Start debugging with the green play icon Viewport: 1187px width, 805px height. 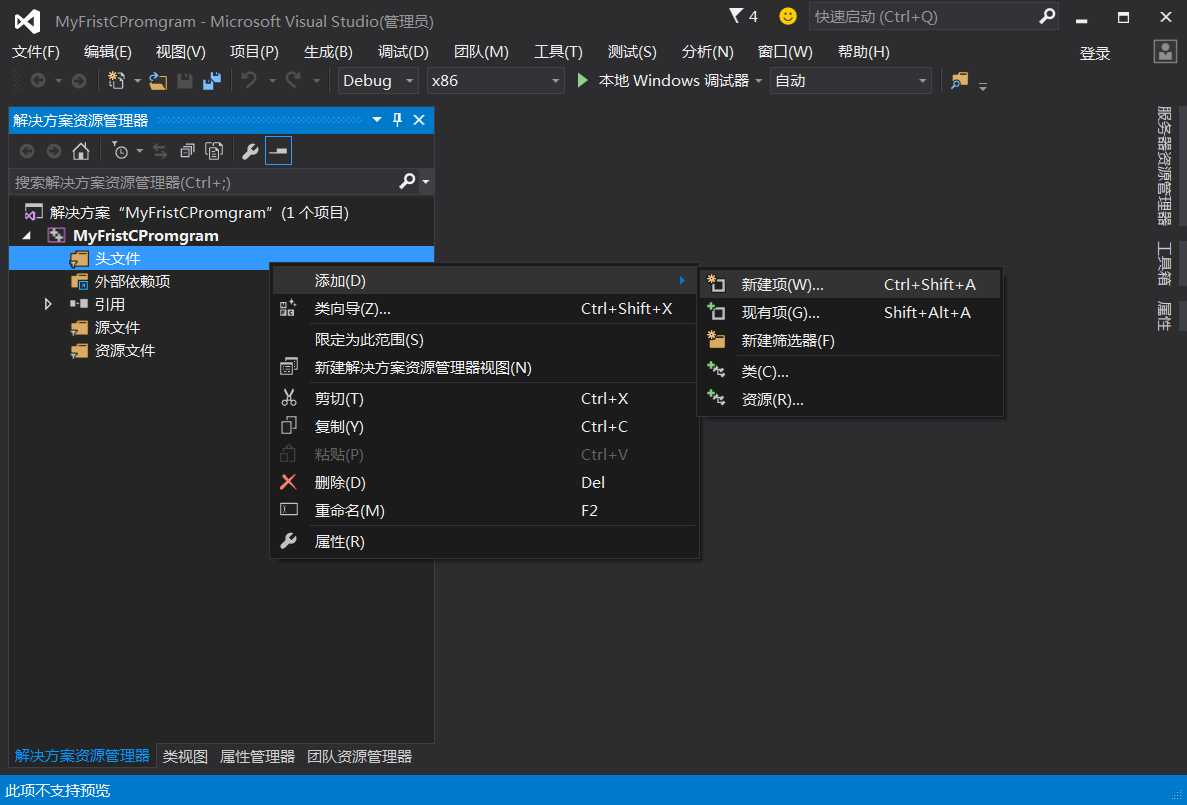[582, 80]
